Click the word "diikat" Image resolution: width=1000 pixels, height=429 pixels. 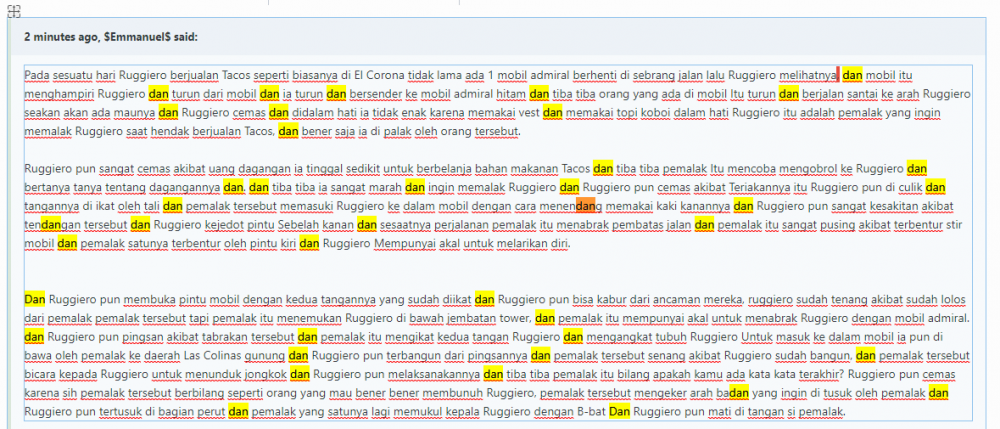[x=457, y=299]
